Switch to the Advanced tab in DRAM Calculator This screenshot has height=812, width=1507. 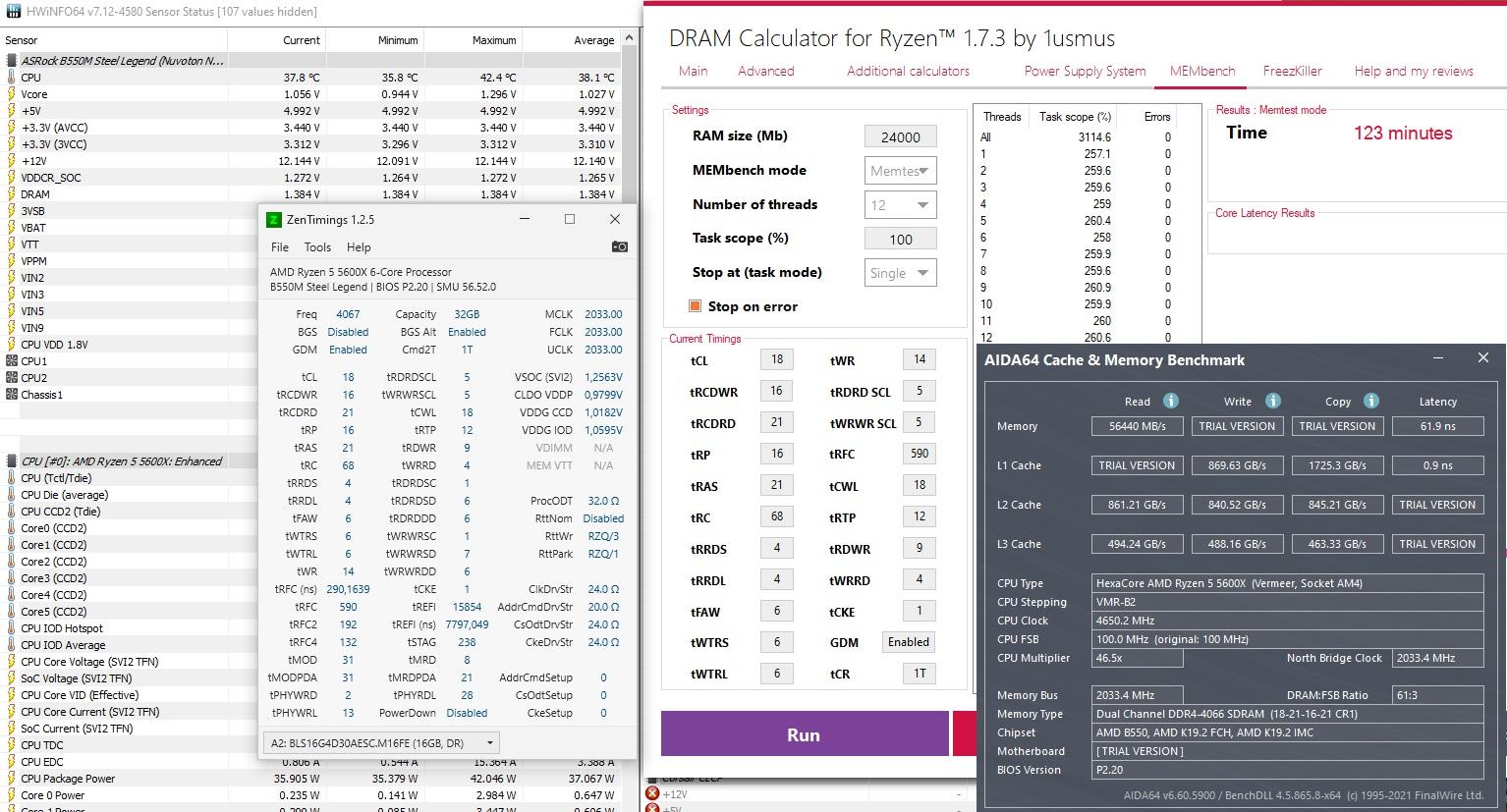(x=765, y=71)
